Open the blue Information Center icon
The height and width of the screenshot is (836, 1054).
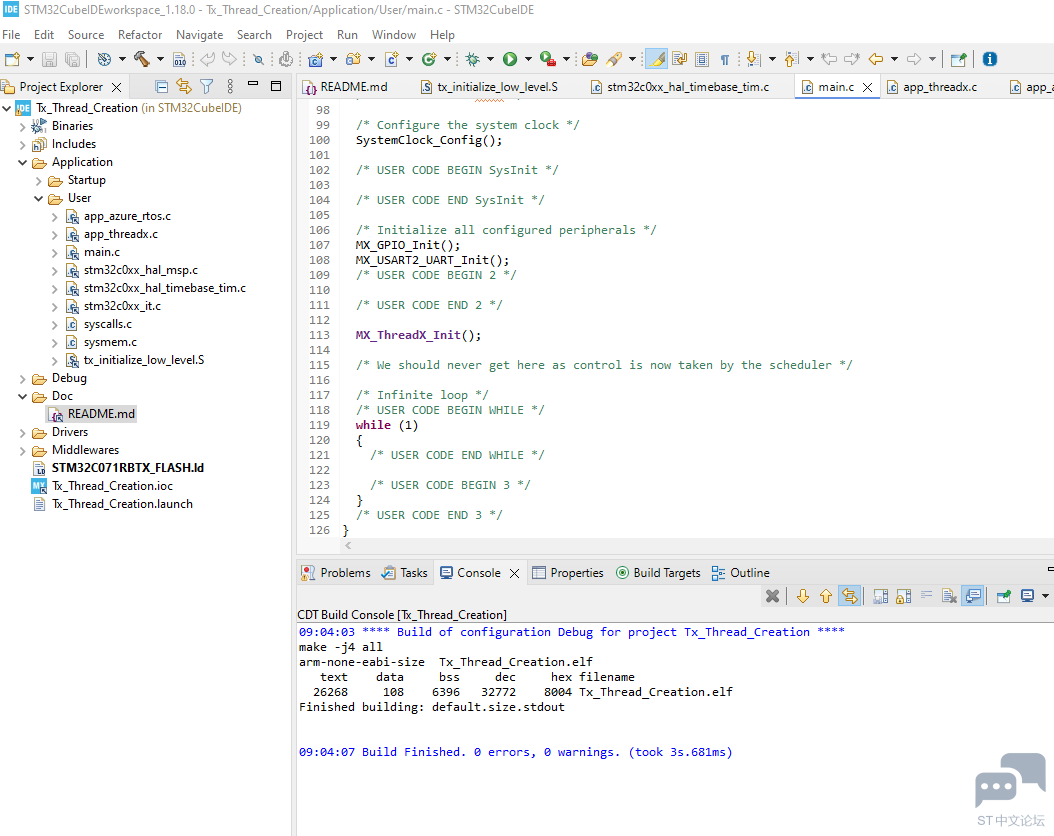point(989,59)
